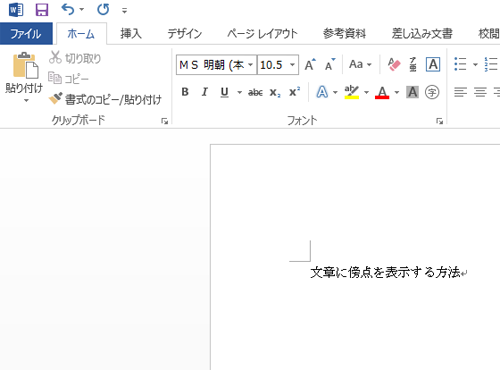This screenshot has width=500, height=370.
Task: Open フォント dialog launcher
Action: (x=440, y=121)
